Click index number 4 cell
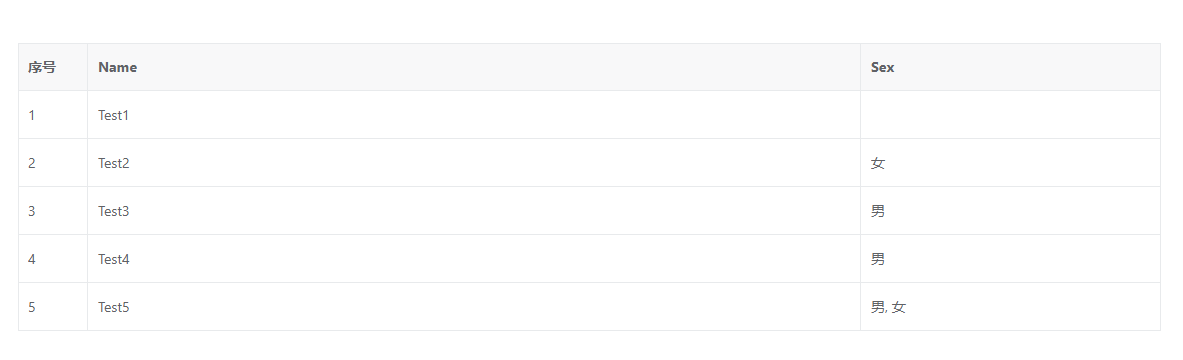 (x=53, y=259)
